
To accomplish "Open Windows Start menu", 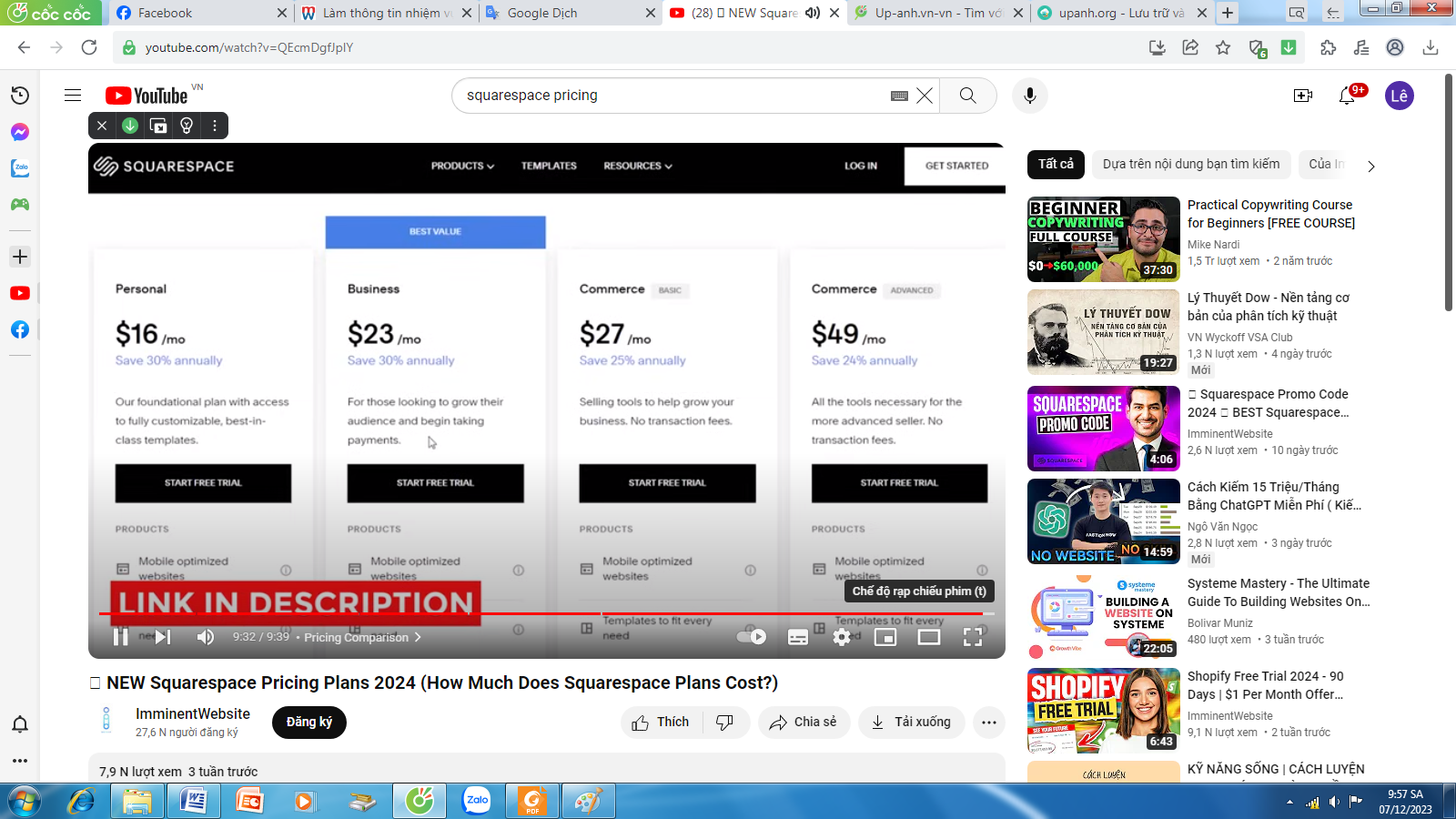I will click(25, 801).
